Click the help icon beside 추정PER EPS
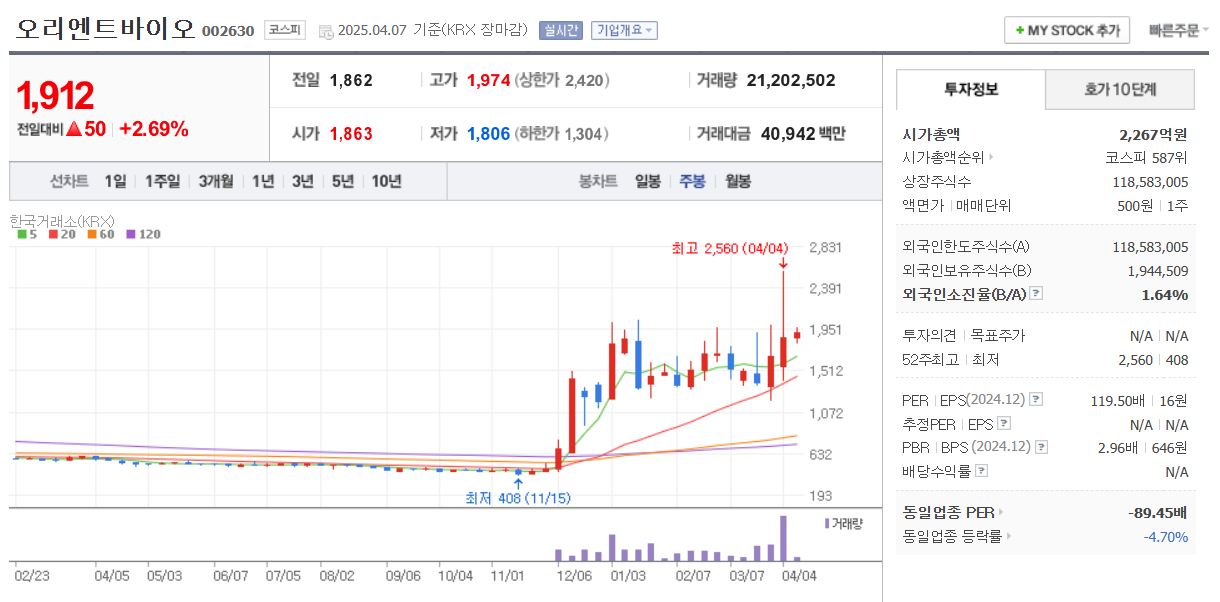Screen dimensions: 1220x602 pyautogui.click(x=1003, y=424)
